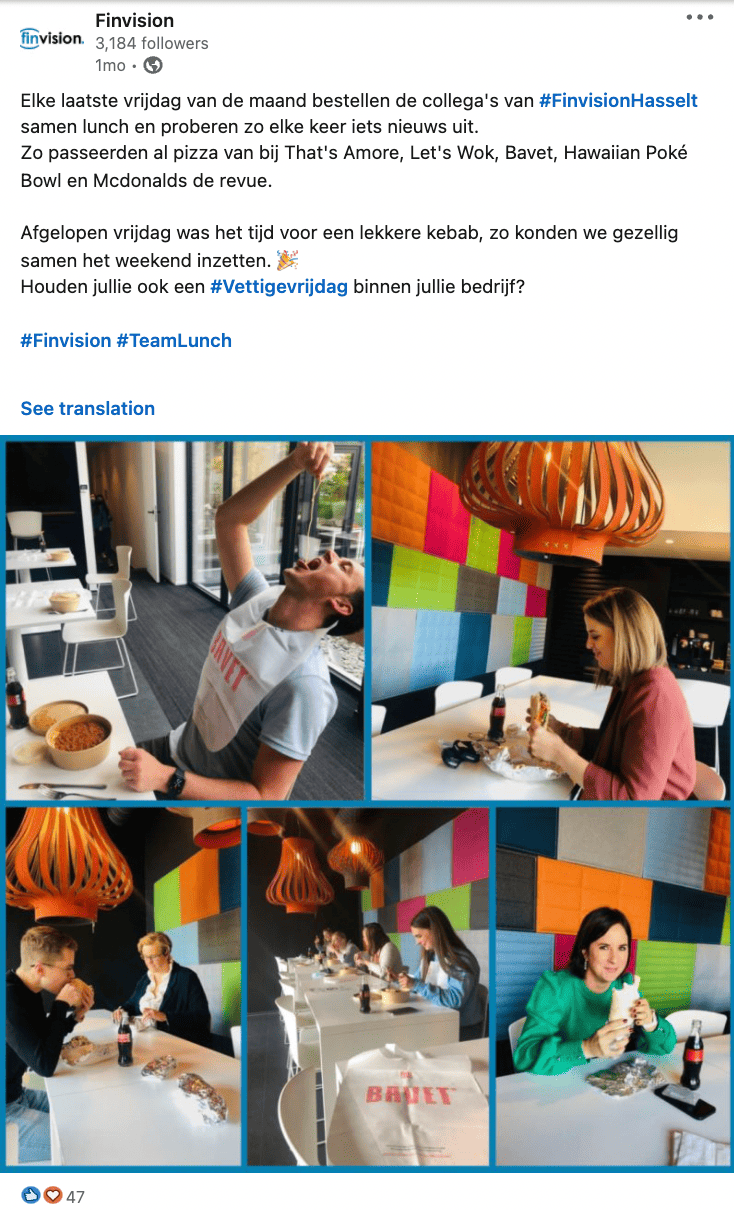The image size is (734, 1210).
Task: Open the #Finvision hashtag
Action: [66, 340]
